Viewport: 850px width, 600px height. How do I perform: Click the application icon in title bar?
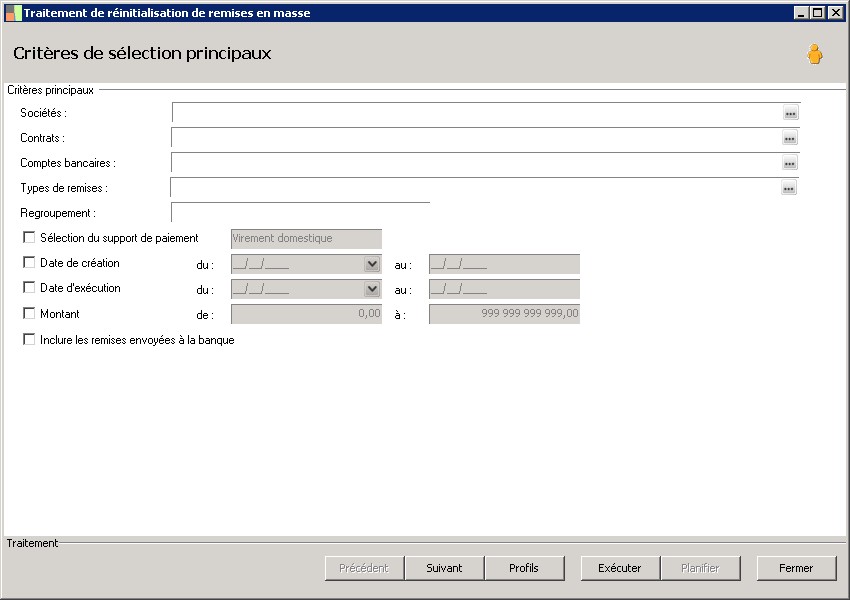click(13, 13)
